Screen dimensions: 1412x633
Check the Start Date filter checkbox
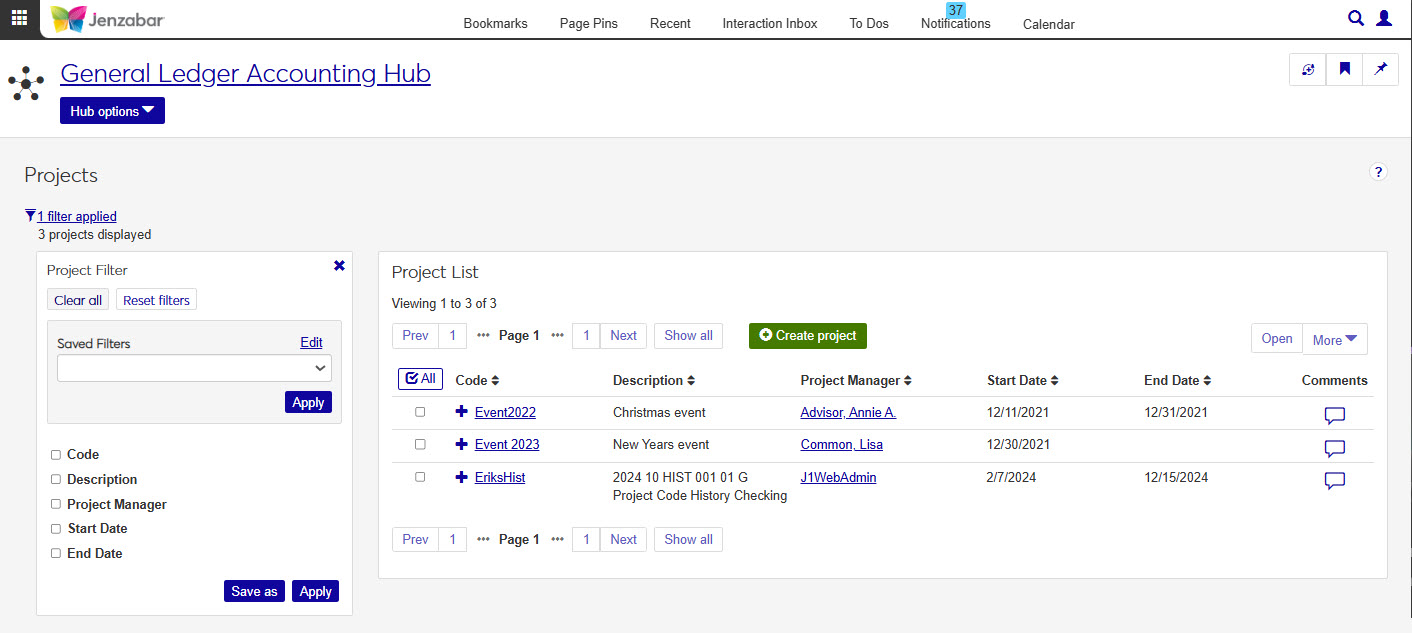[x=56, y=529]
